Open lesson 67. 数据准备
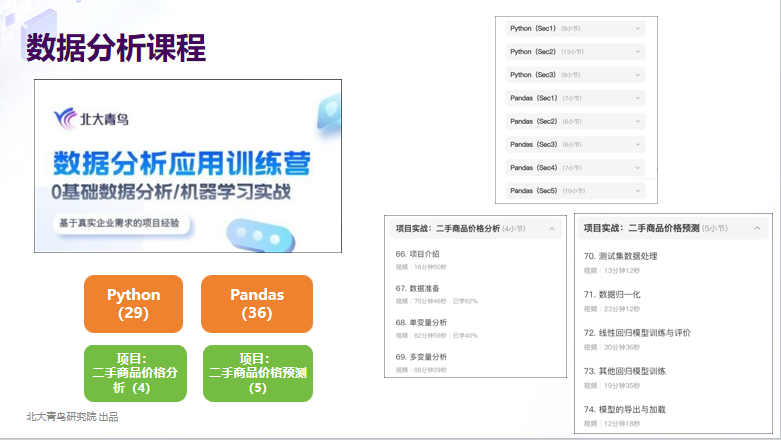Screen dimensions: 781x440 pyautogui.click(x=417, y=289)
